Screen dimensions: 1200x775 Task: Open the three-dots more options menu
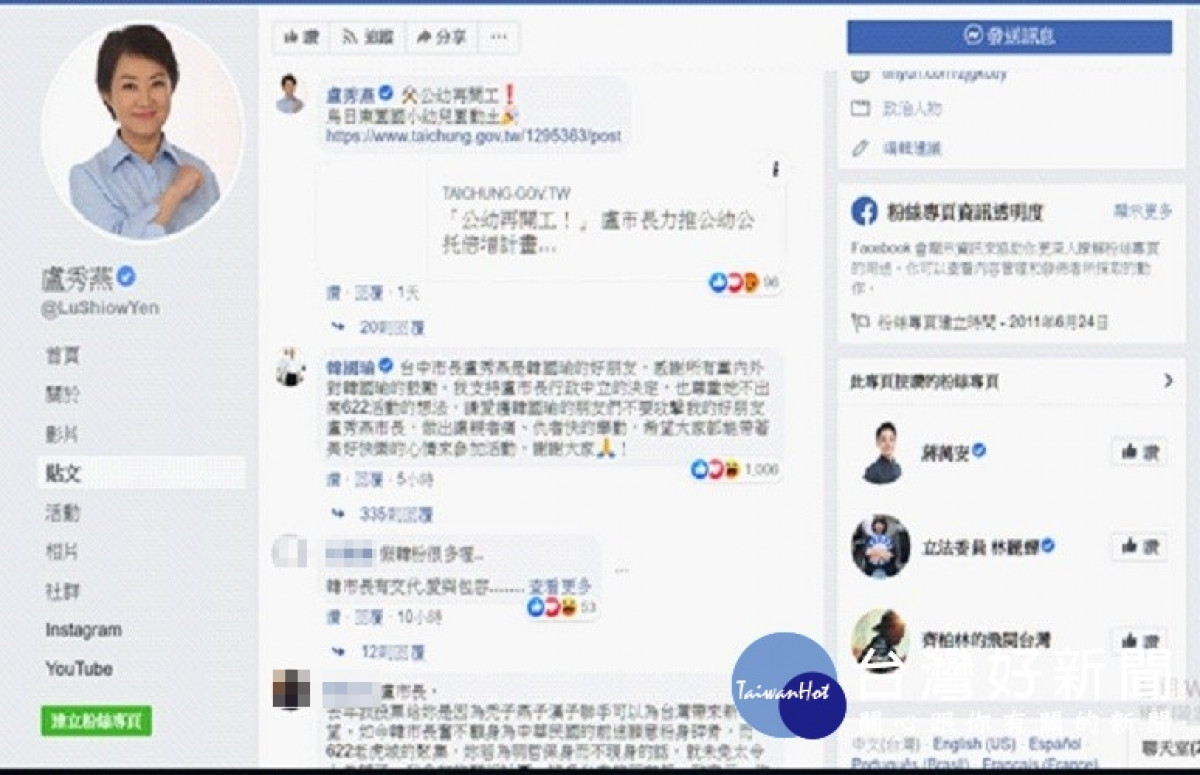click(x=497, y=37)
